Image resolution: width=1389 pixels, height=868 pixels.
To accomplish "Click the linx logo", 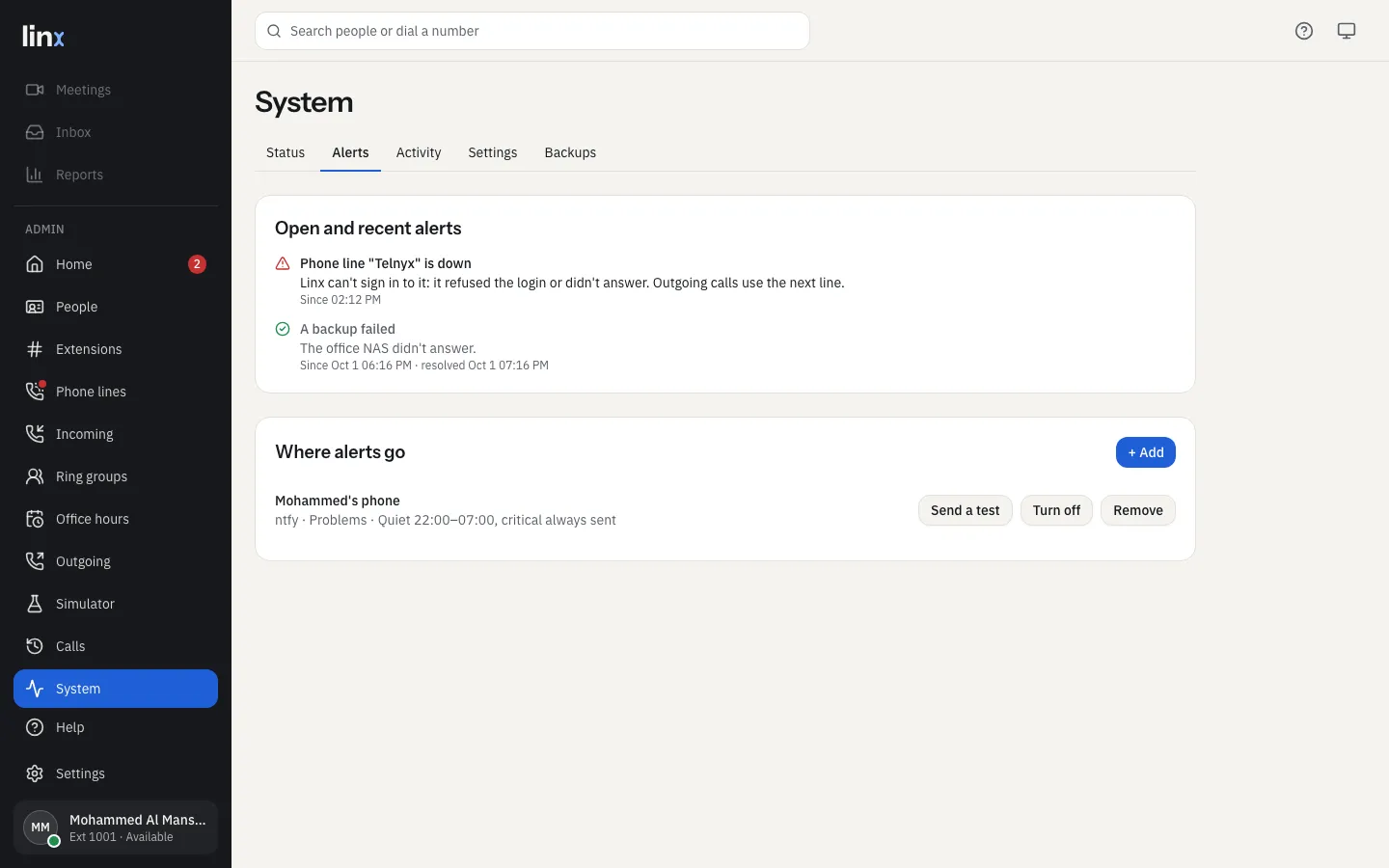I will [43, 37].
